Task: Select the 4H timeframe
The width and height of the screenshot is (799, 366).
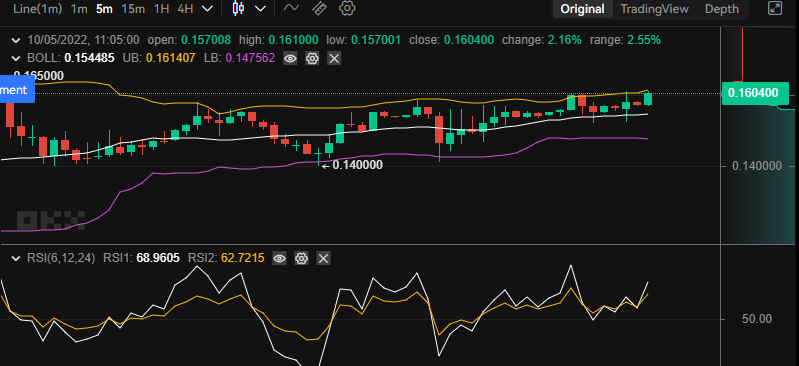Action: [185, 9]
